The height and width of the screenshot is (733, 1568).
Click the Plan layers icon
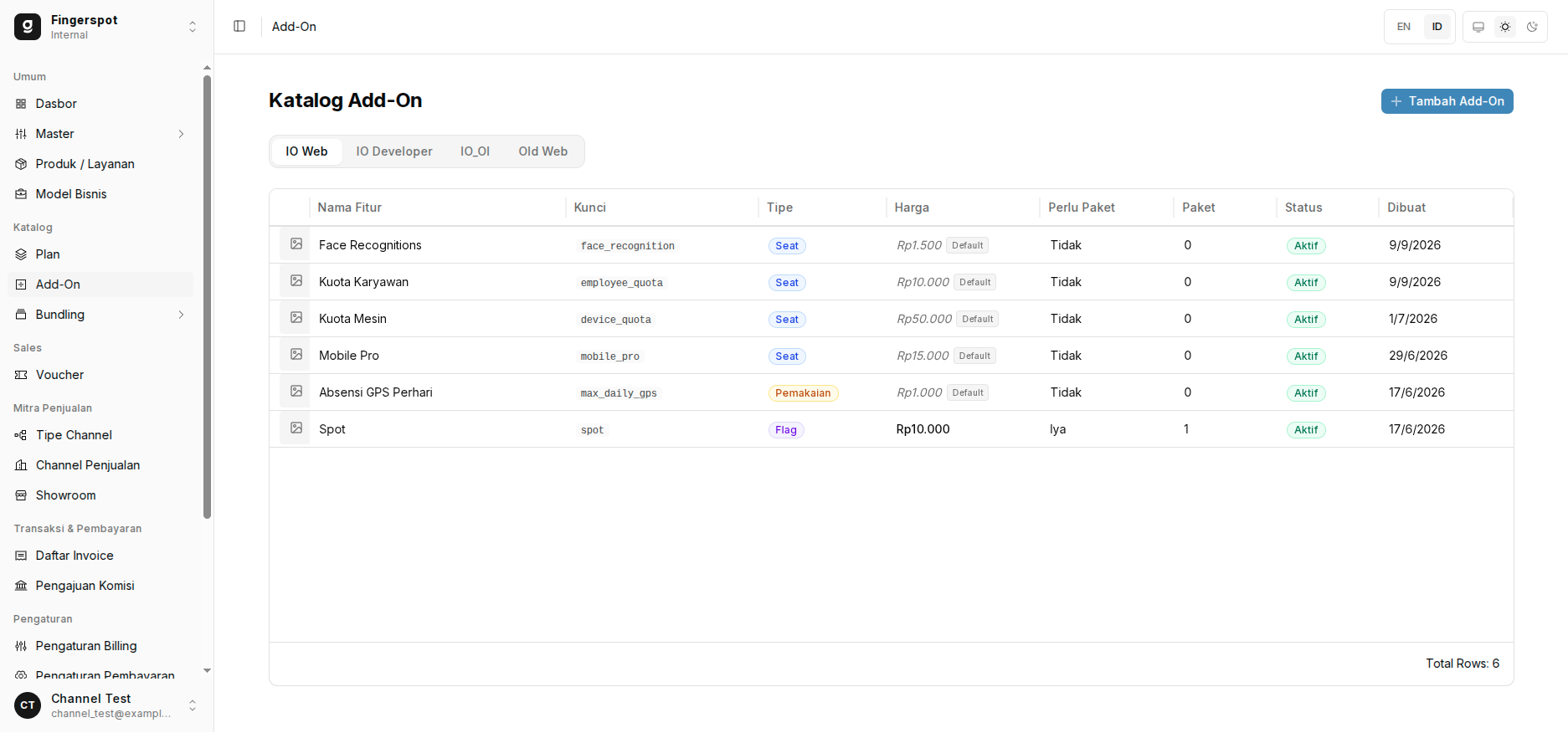tap(21, 254)
